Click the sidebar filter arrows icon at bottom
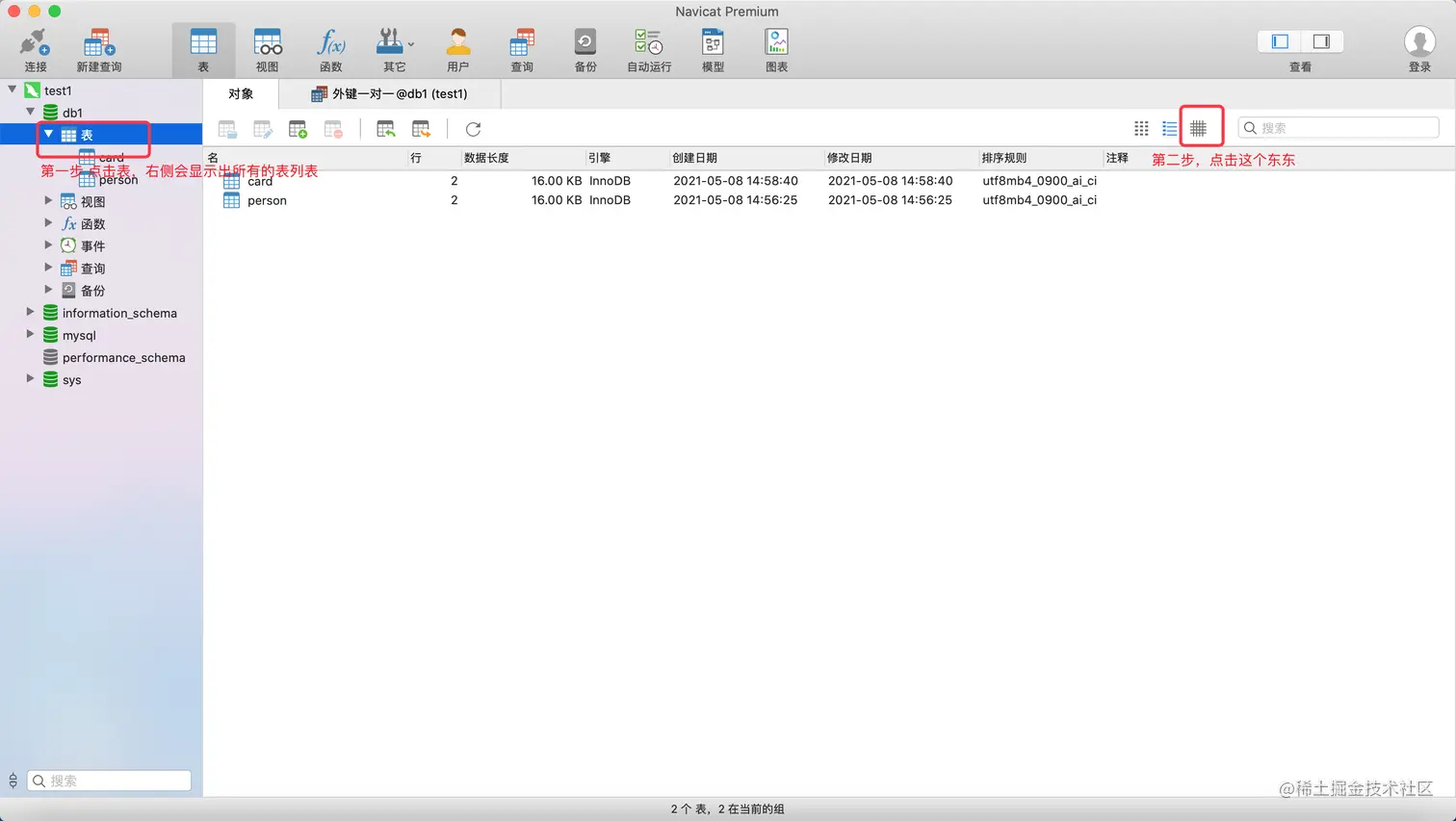Image resolution: width=1456 pixels, height=821 pixels. click(13, 781)
